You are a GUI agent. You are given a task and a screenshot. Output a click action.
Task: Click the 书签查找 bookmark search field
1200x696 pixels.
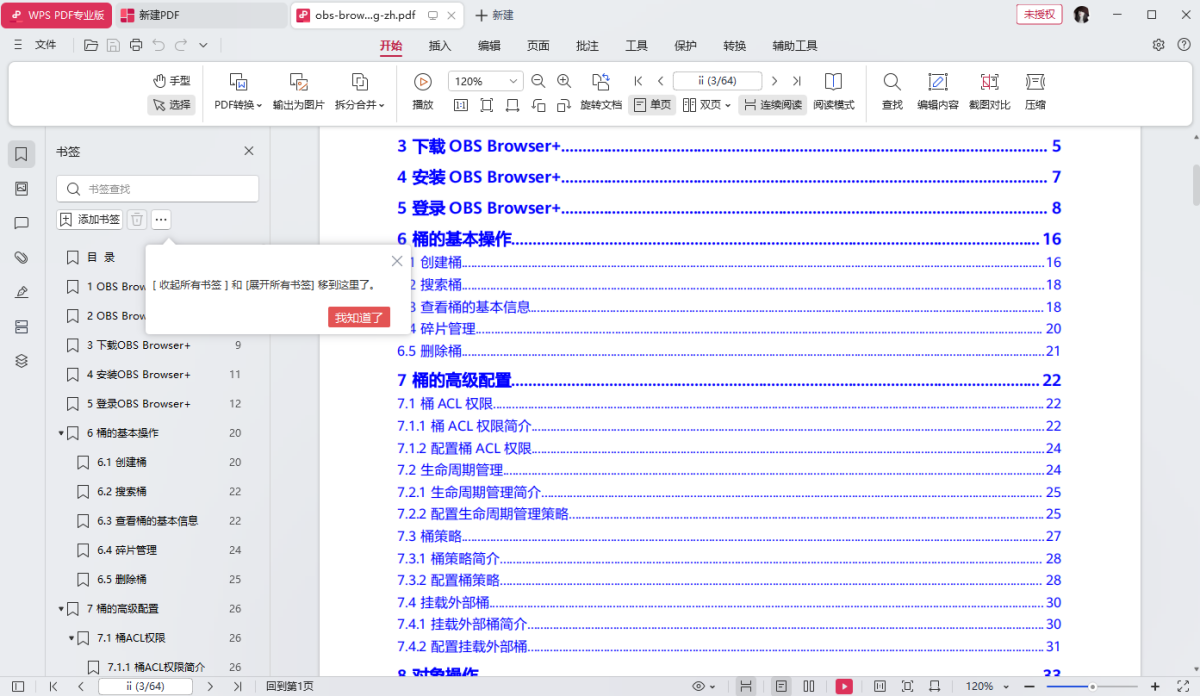pos(158,189)
